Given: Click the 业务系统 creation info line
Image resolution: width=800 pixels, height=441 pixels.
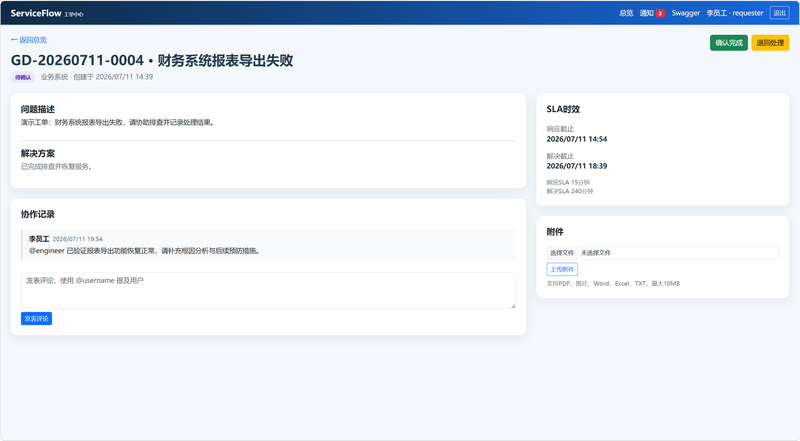Looking at the screenshot, I should [x=97, y=77].
